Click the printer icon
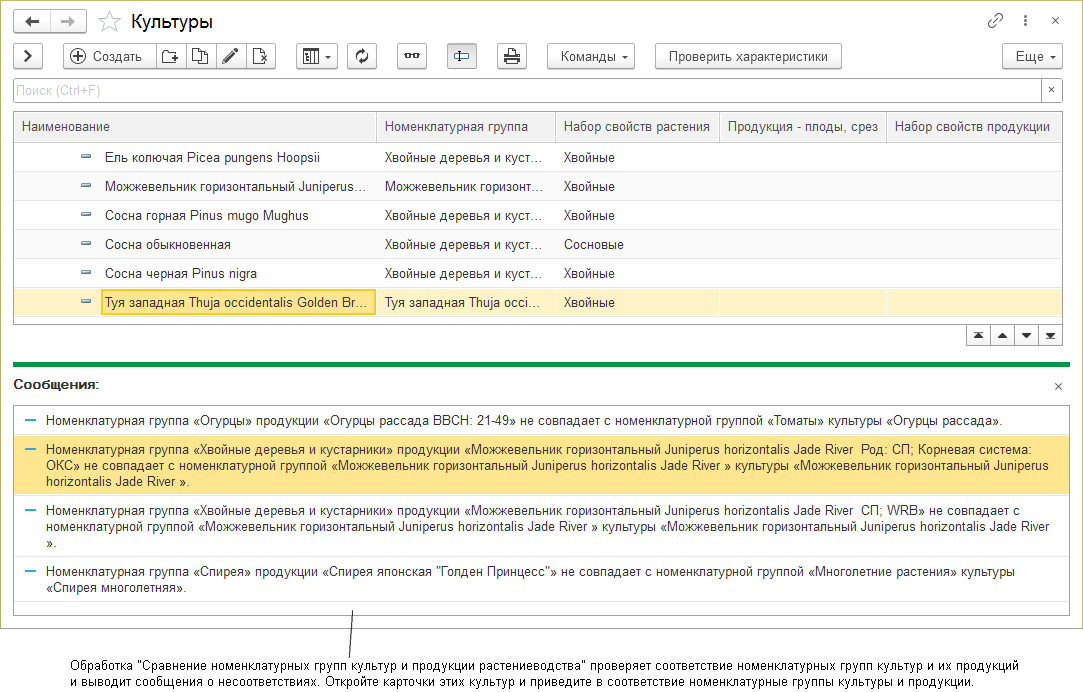The image size is (1083, 692). [x=512, y=56]
